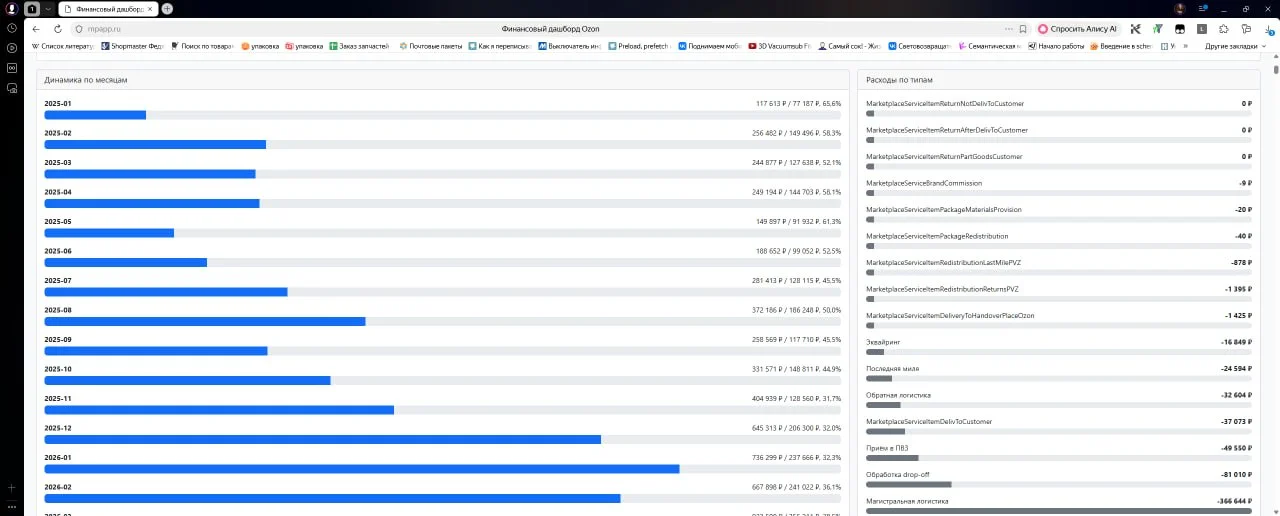Open the tab groups dropdown arrow
1280x516 pixels.
click(x=47, y=8)
